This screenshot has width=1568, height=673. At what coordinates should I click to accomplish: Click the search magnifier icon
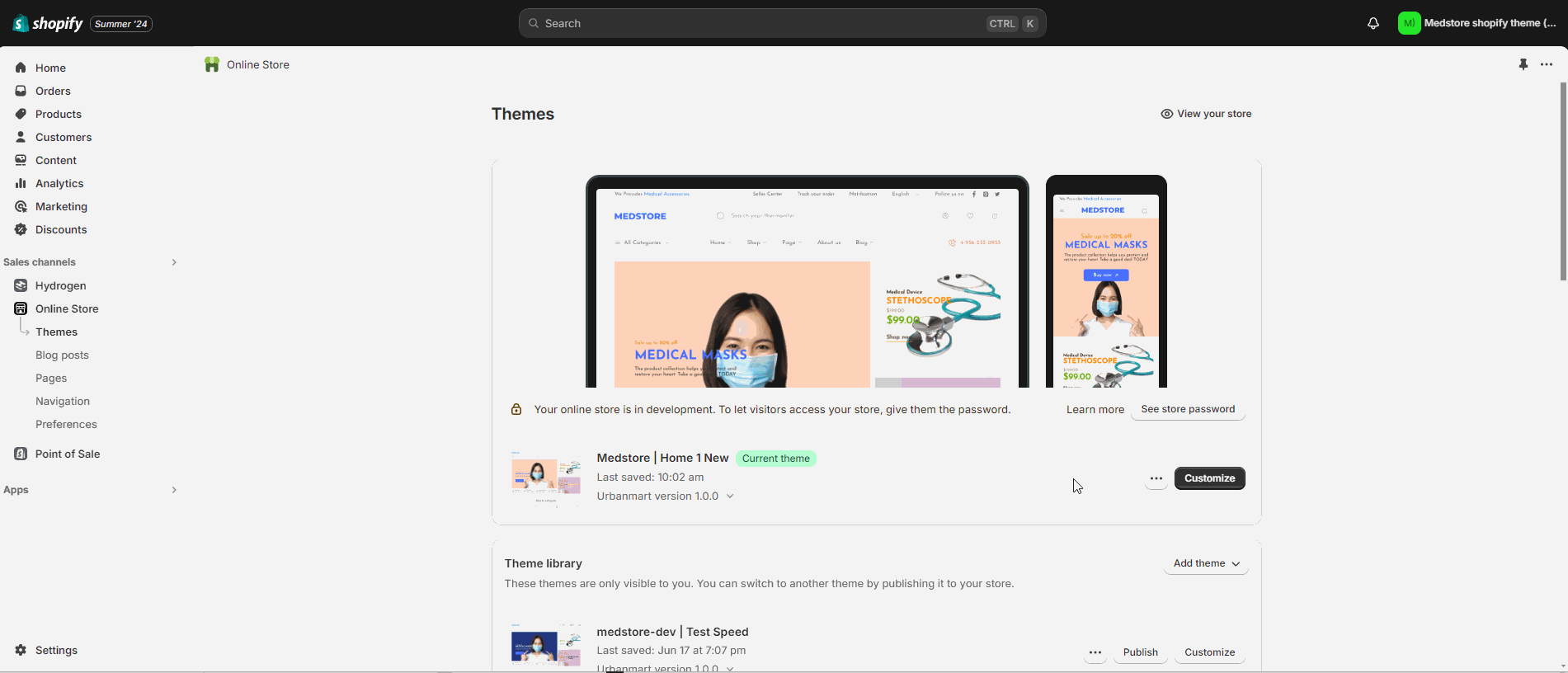pyautogui.click(x=534, y=23)
